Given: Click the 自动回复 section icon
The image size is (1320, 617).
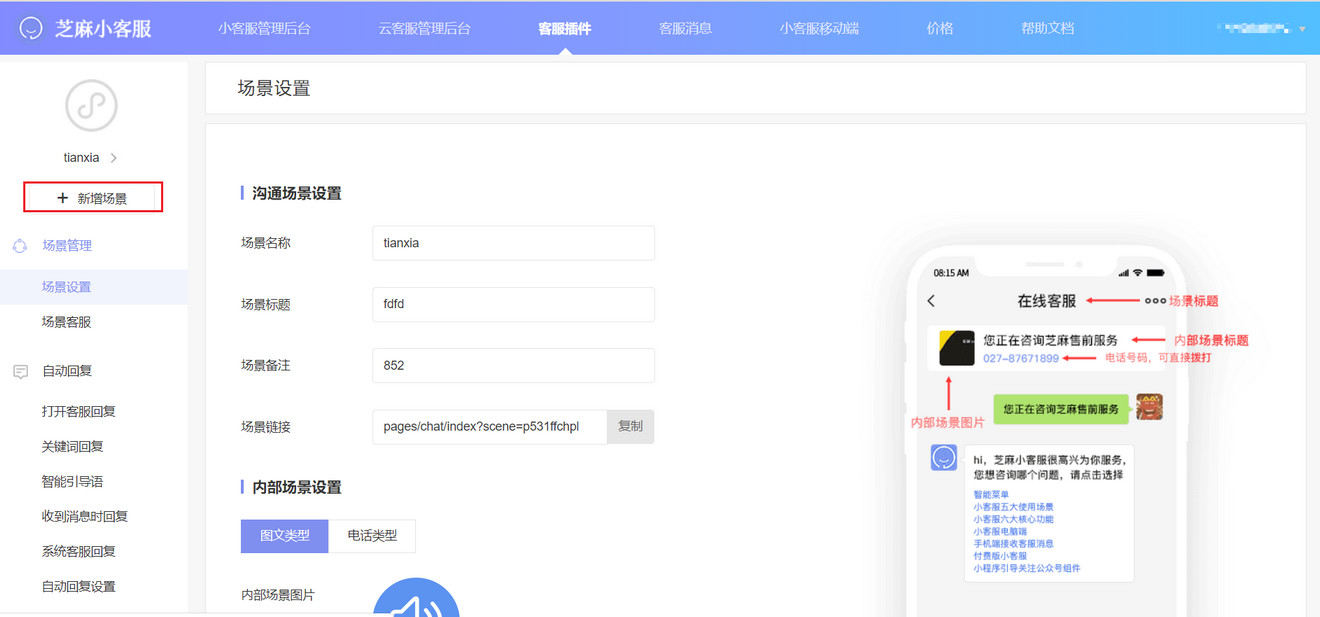Looking at the screenshot, I should 20,371.
